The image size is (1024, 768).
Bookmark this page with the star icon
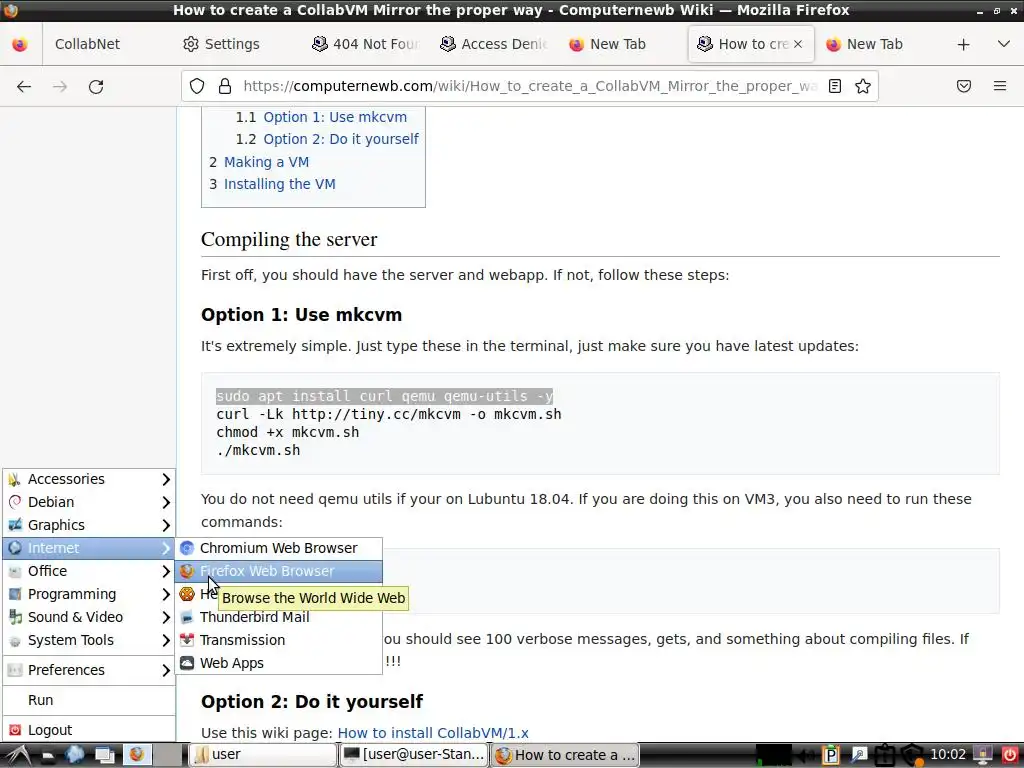(x=863, y=86)
